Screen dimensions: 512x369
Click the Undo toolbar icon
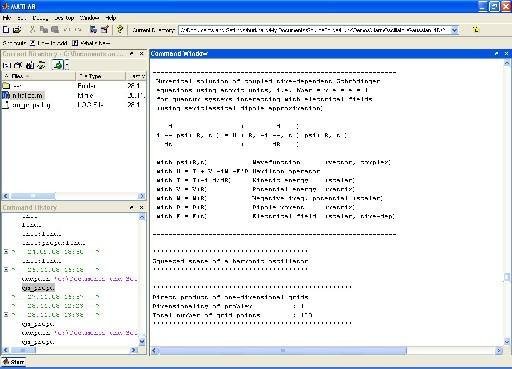pos(67,30)
